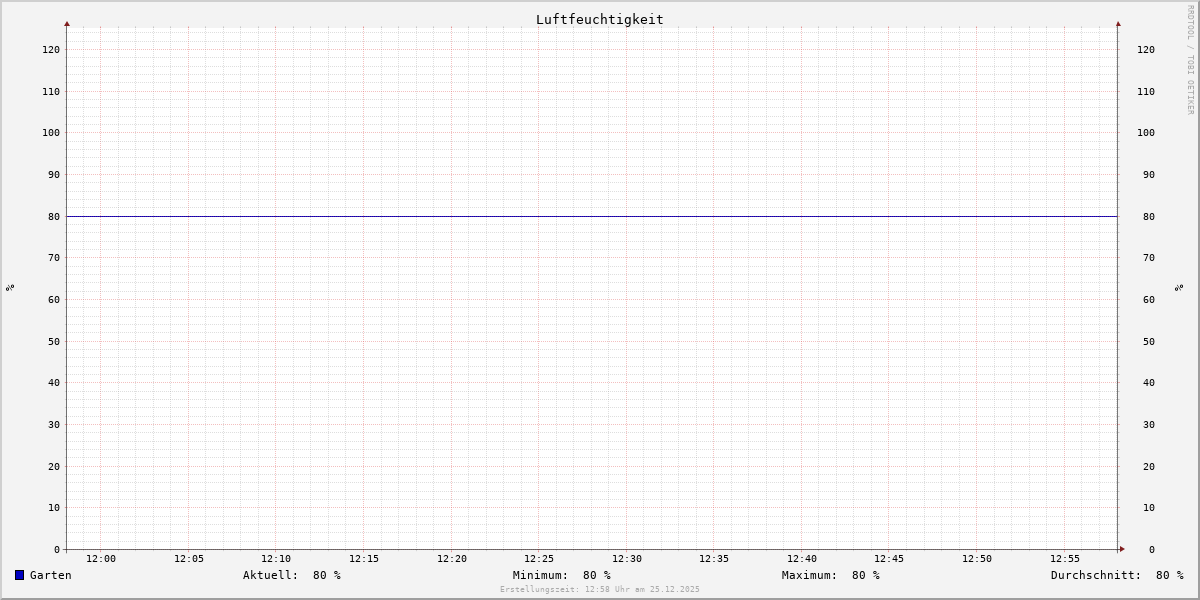The width and height of the screenshot is (1200, 600).
Task: Select the Aktuell: 80 % value
Action: pyautogui.click(x=292, y=575)
